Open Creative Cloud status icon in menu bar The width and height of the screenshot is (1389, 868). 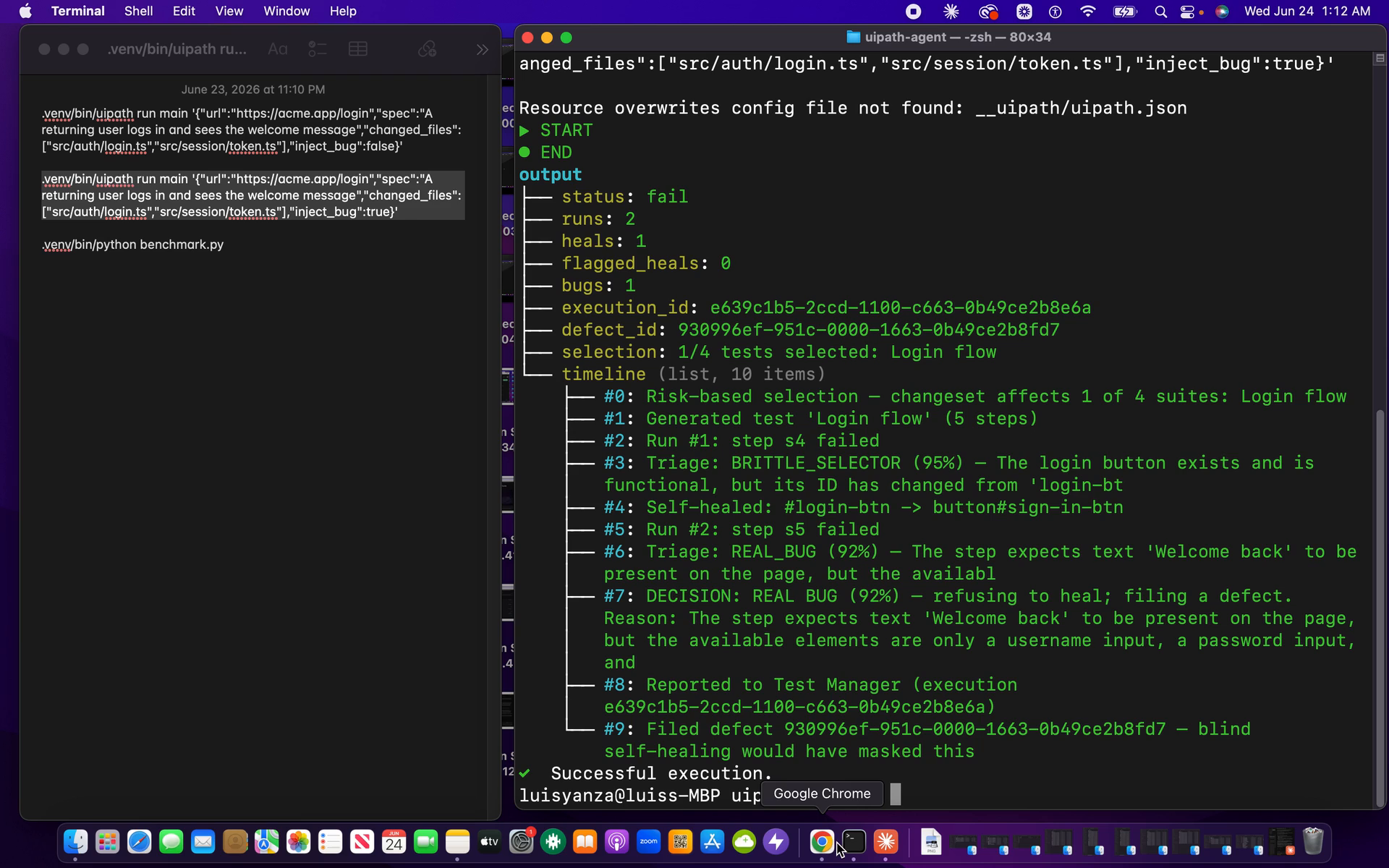988,11
